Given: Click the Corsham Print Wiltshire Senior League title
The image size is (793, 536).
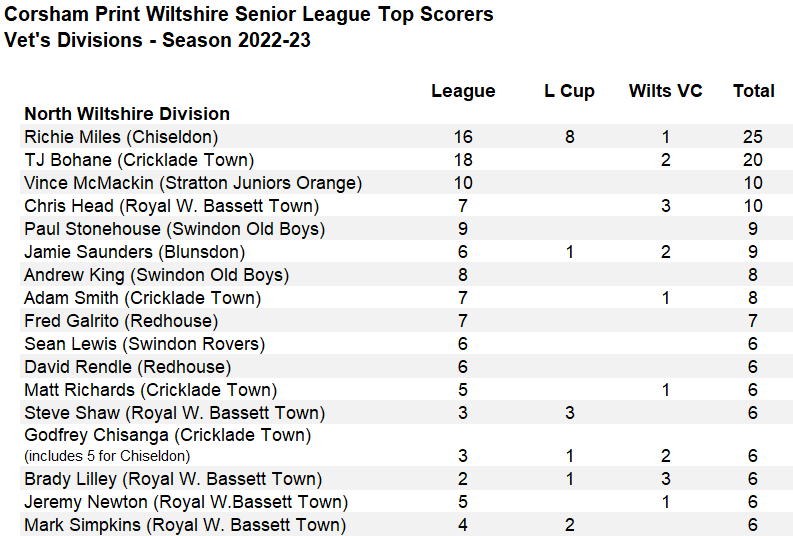Looking at the screenshot, I should 249,15.
